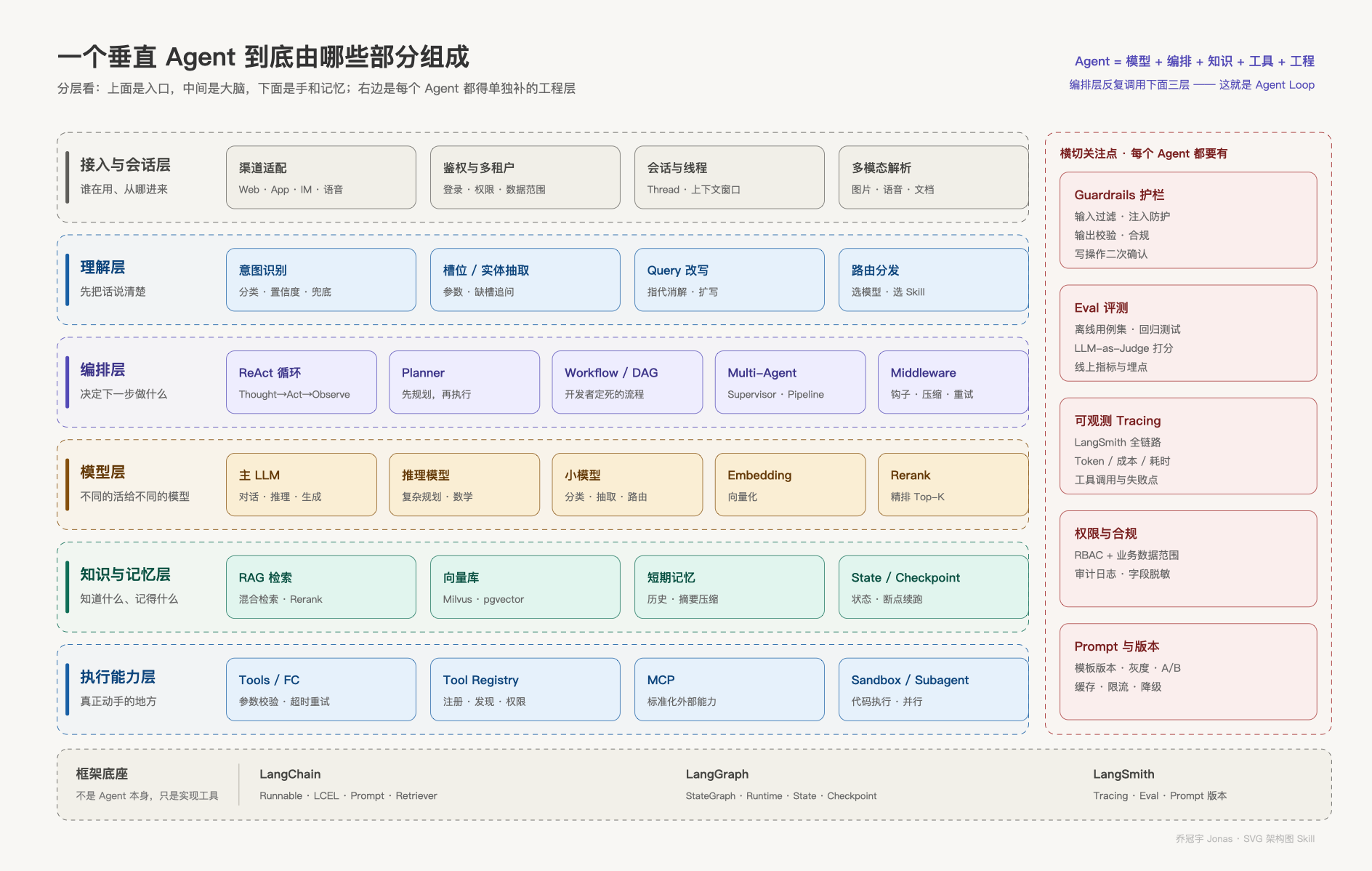Select the 鉴权与多租户 card
The image size is (1372, 871).
pos(525,177)
